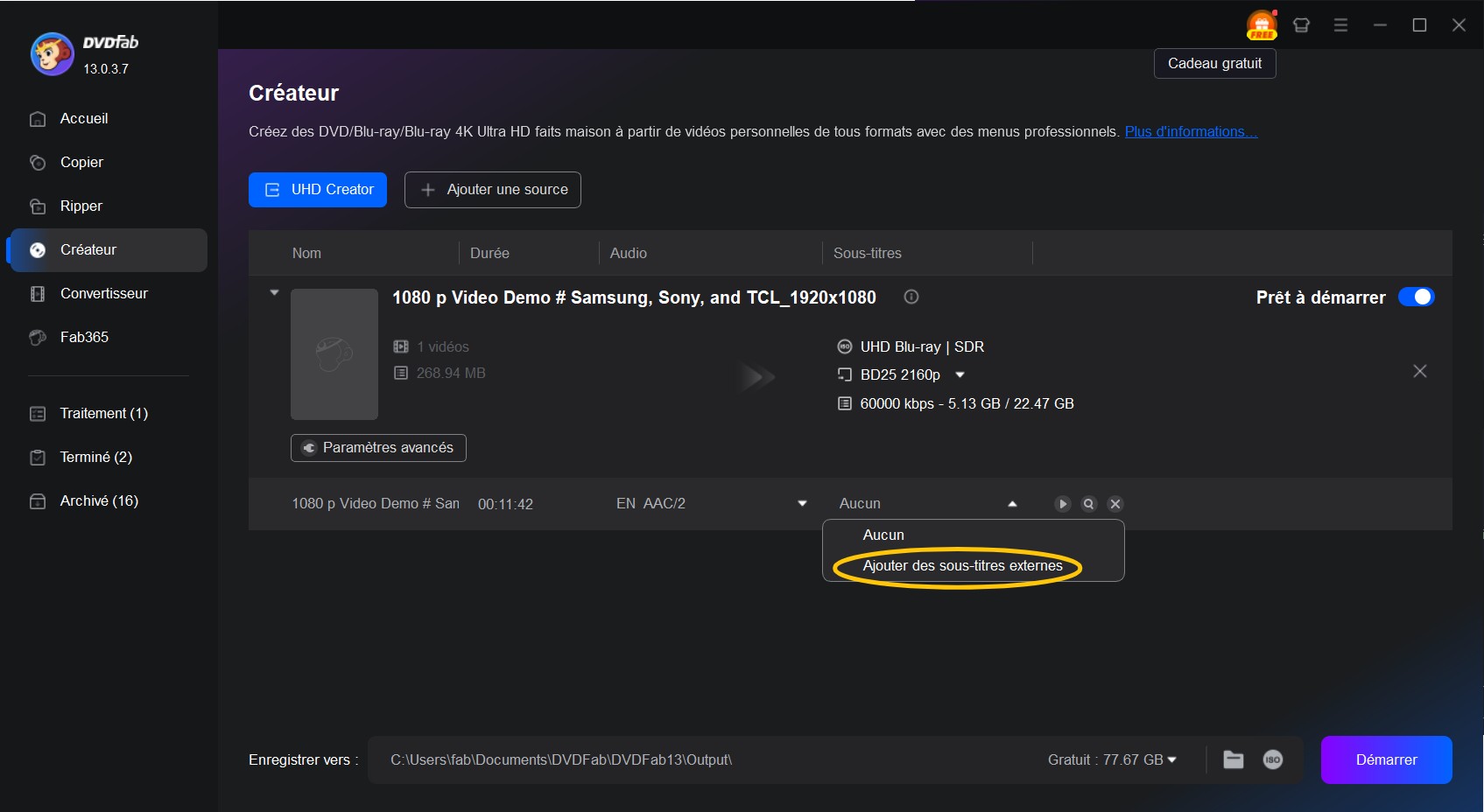This screenshot has height=812, width=1484.
Task: Click the DVDFab monkey logo
Action: tap(52, 54)
